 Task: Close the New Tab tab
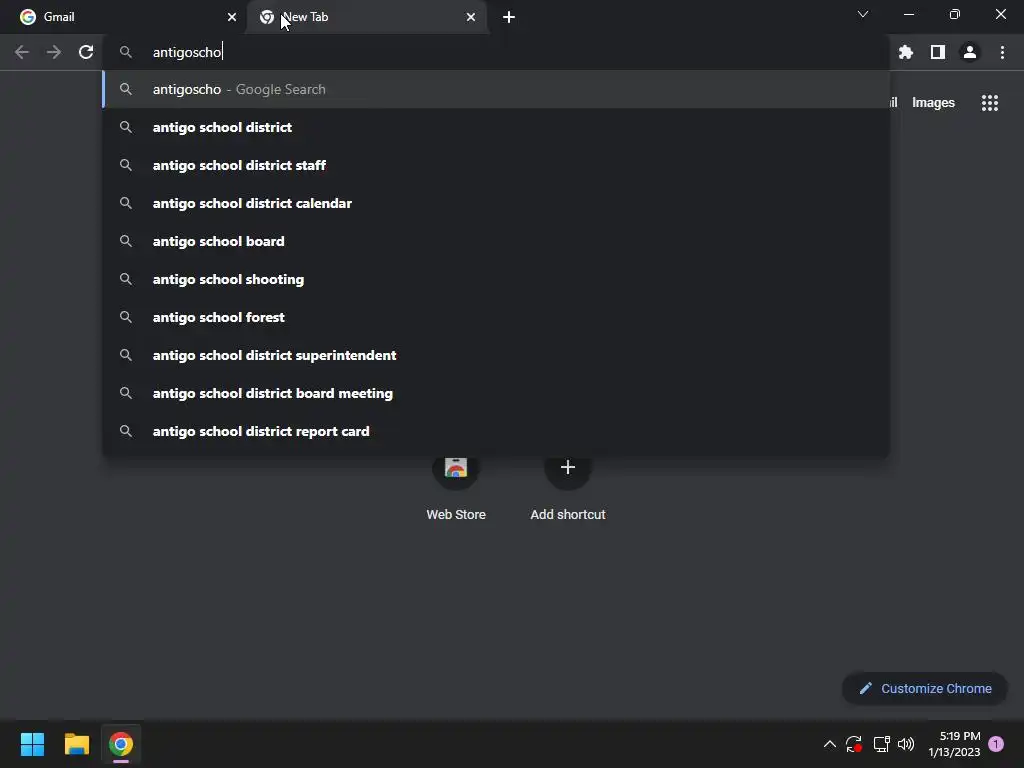[471, 17]
